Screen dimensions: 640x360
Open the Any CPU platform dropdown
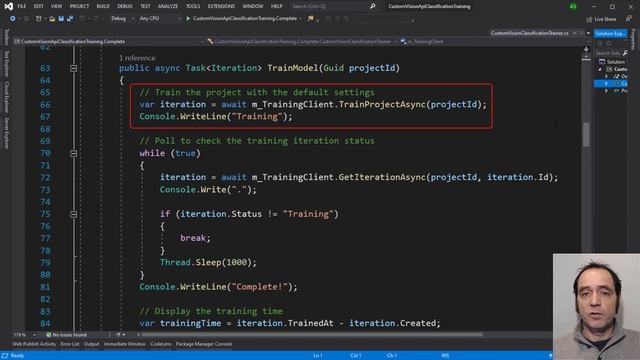click(x=159, y=18)
